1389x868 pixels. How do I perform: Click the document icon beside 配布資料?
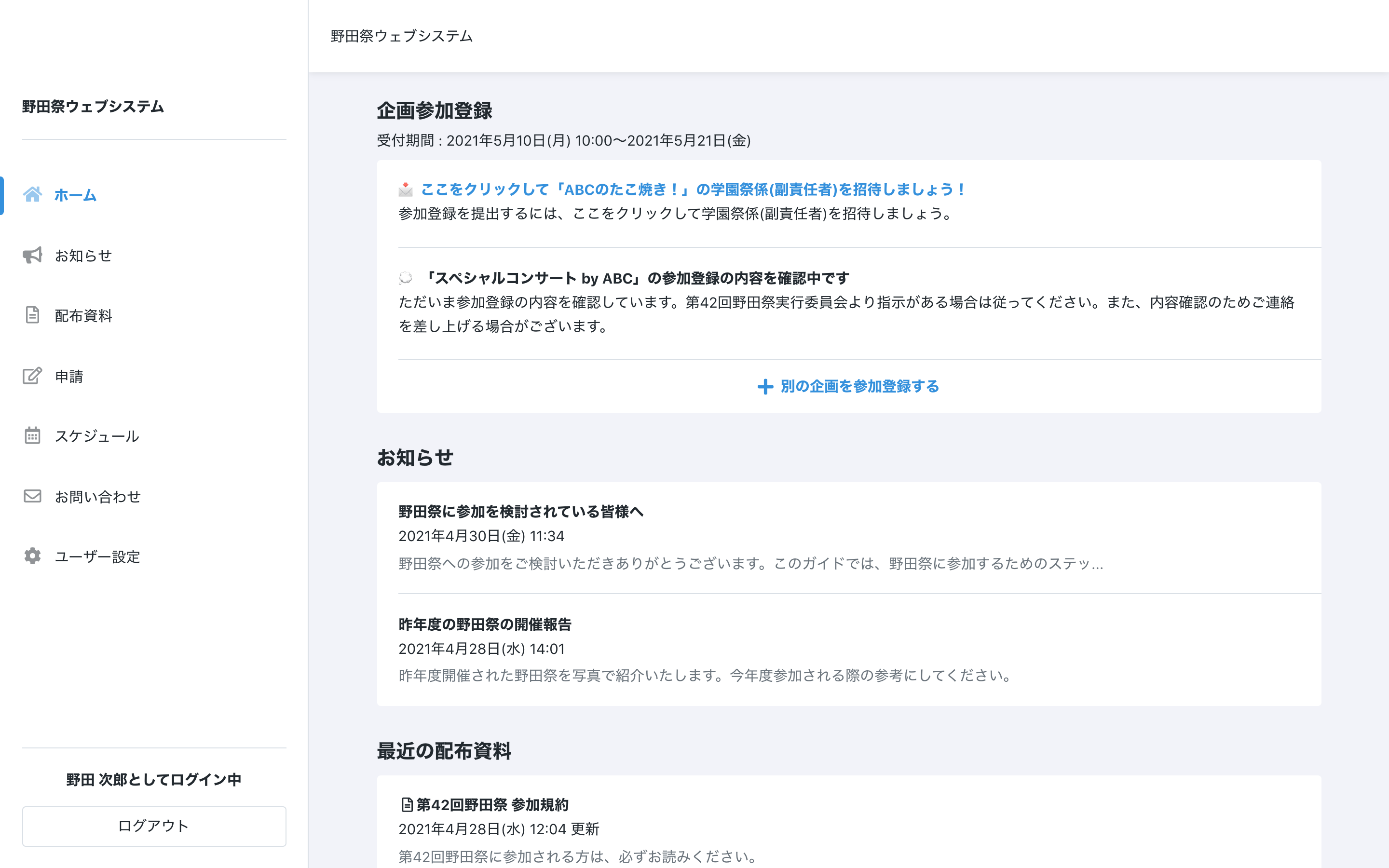tap(33, 315)
